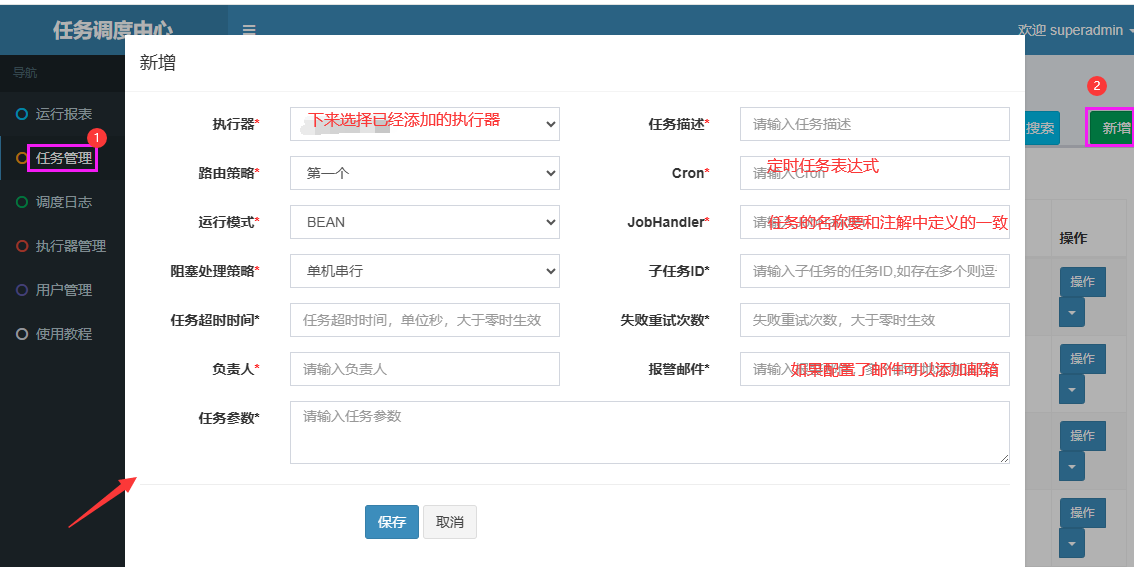Click the 任务调度中心 logo title
This screenshot has height=567, width=1134.
[x=114, y=30]
